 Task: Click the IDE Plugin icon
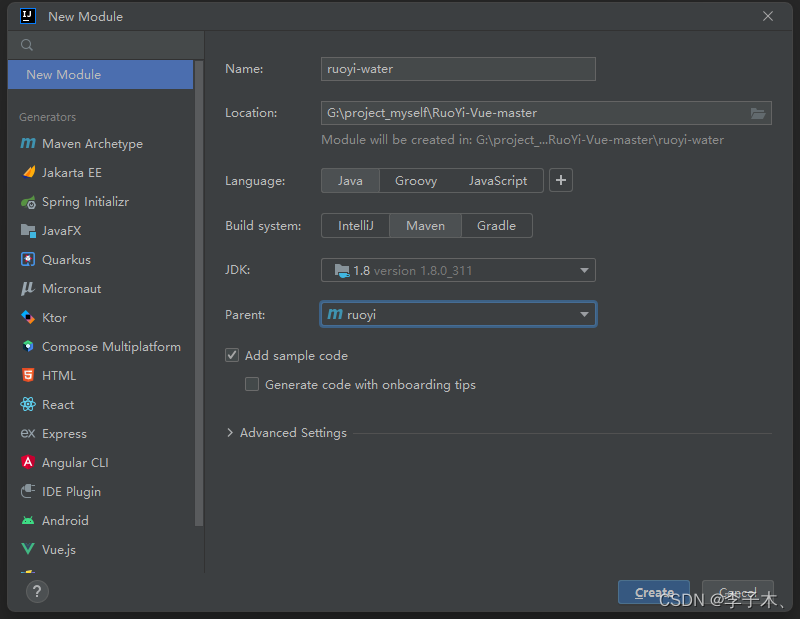[28, 491]
